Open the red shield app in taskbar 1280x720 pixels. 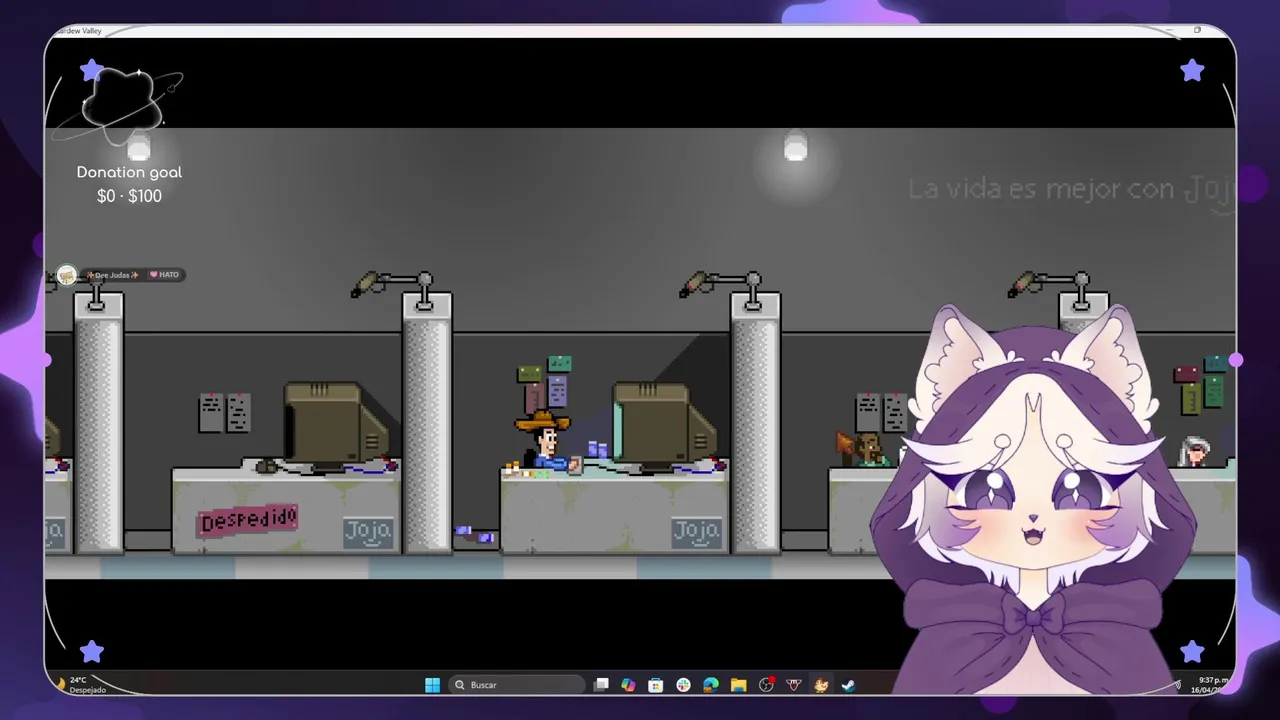pos(794,685)
